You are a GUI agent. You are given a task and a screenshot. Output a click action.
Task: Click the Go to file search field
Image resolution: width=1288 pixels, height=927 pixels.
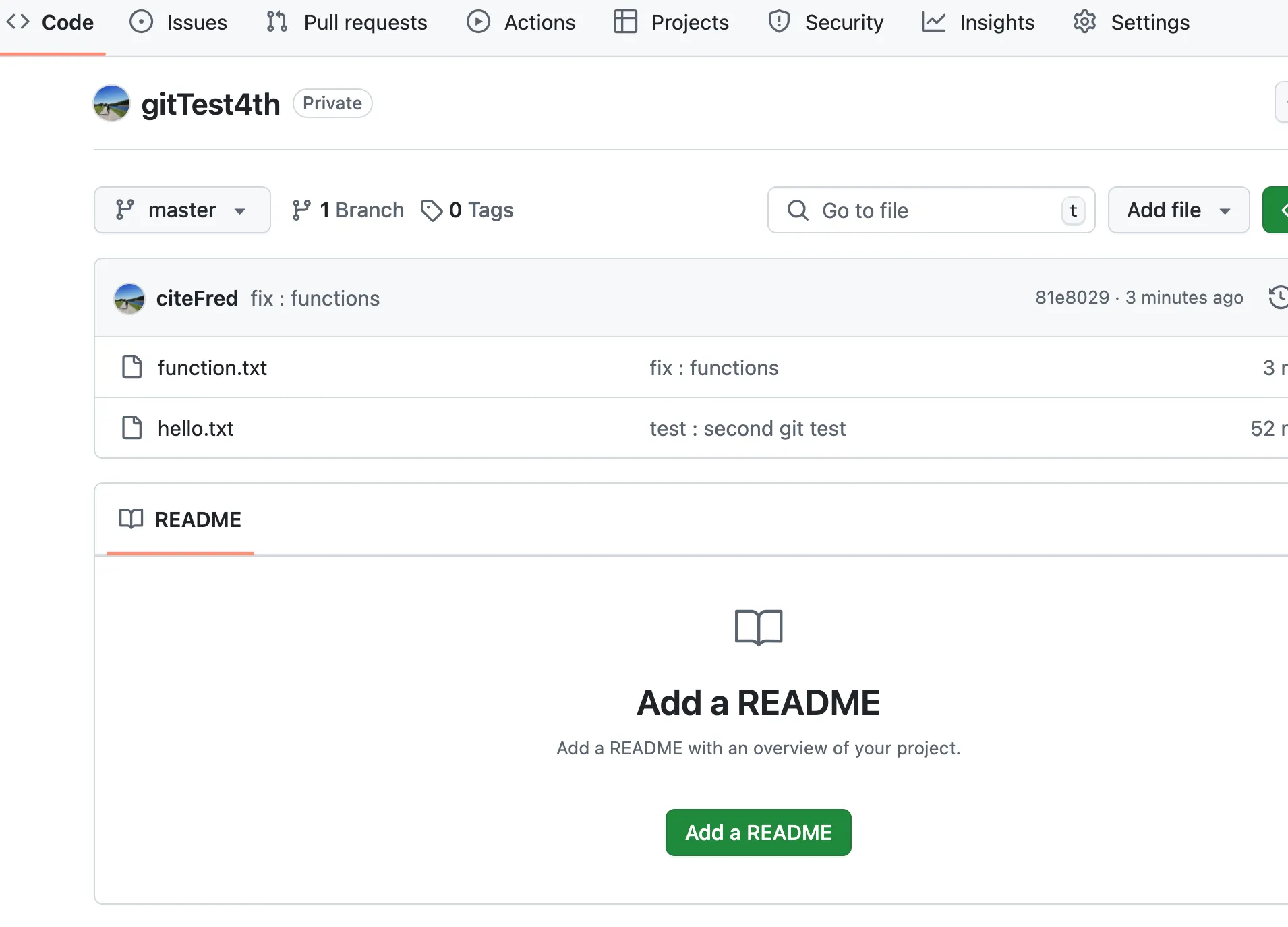coord(931,210)
